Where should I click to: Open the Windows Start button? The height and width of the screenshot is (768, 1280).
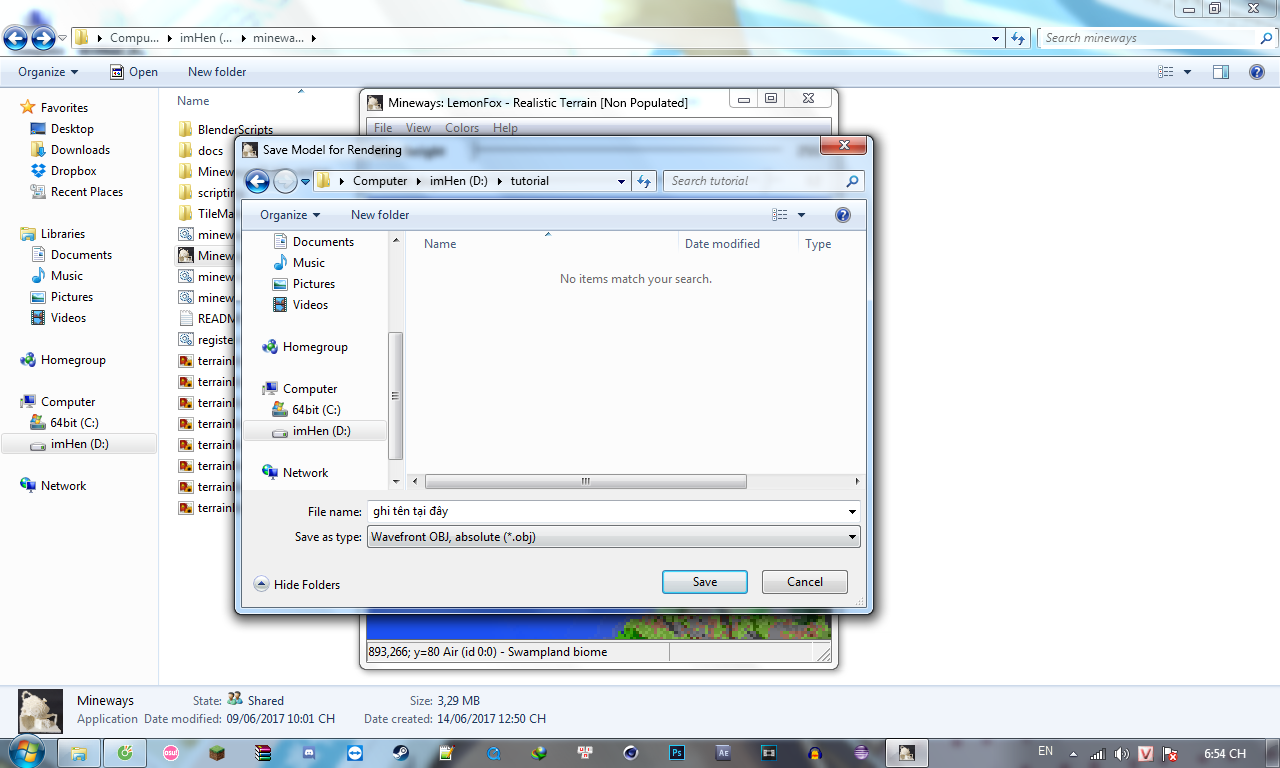pyautogui.click(x=25, y=752)
